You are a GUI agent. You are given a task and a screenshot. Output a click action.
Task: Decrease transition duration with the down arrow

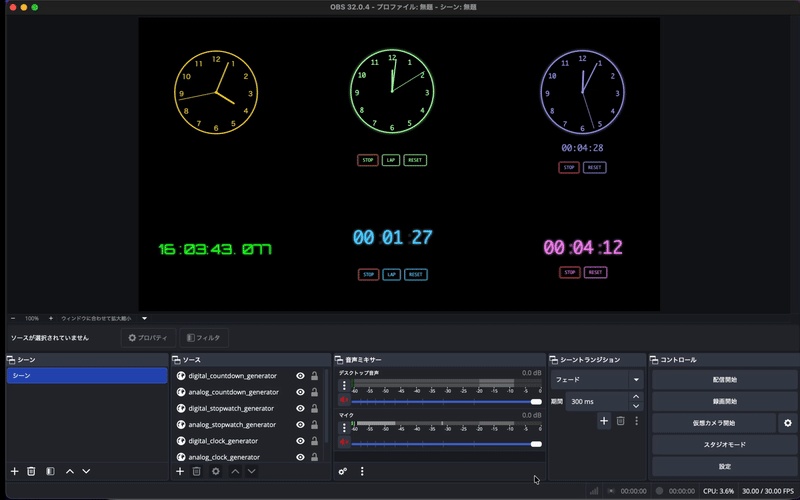tap(636, 406)
